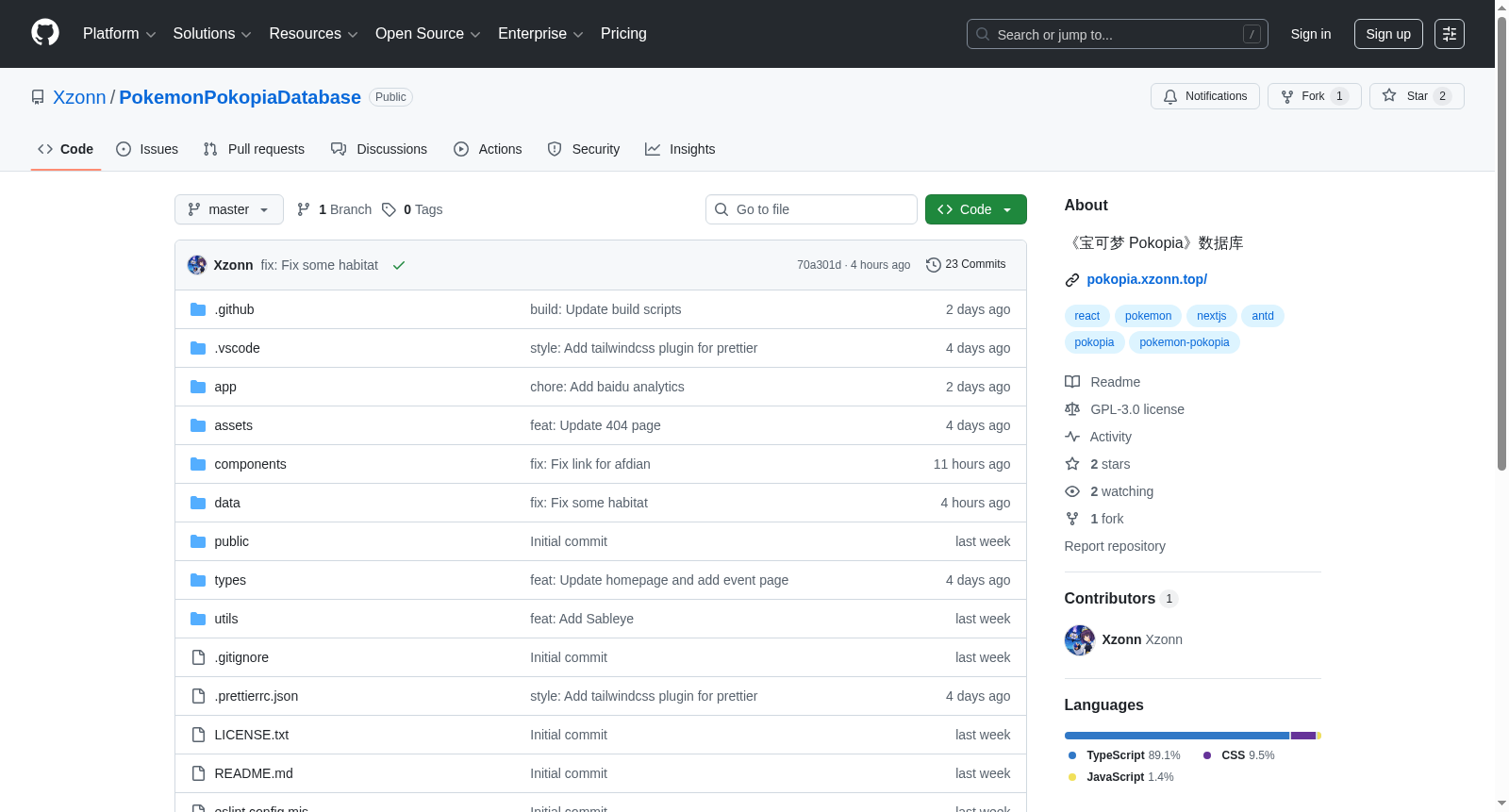This screenshot has height=812, width=1509.
Task: View the Insights tab
Action: (x=680, y=149)
